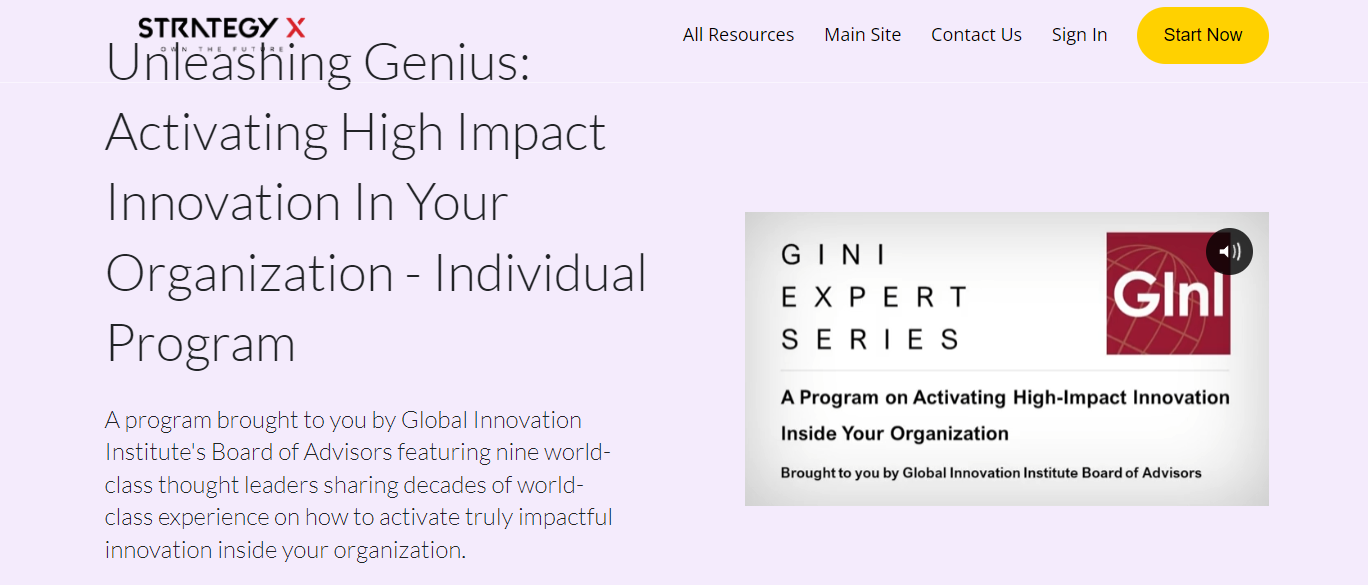Open the Contact Us link
1368x585 pixels.
976,35
